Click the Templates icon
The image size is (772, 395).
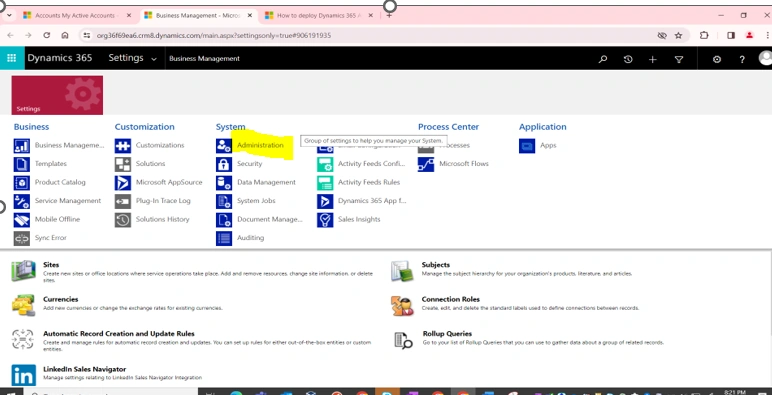tap(22, 164)
